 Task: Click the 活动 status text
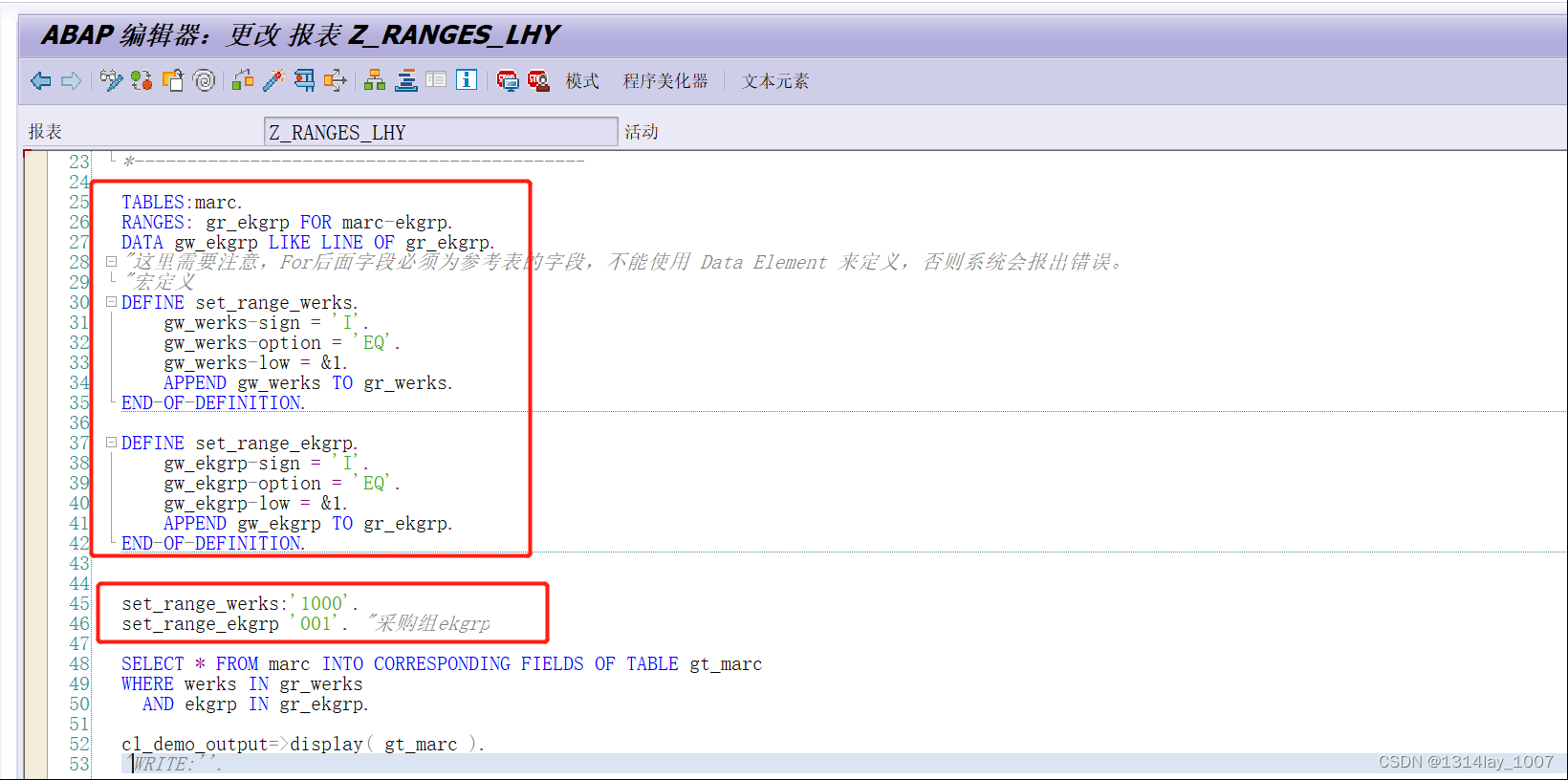642,132
